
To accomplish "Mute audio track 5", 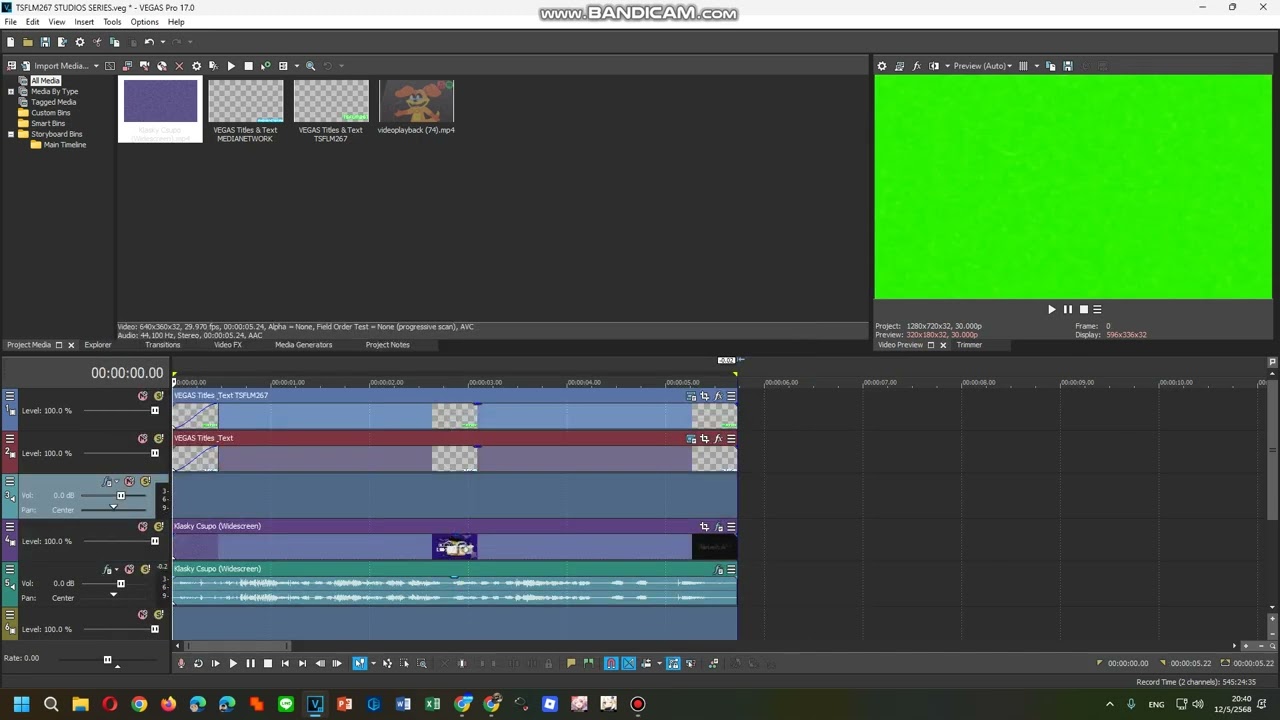I will tap(129, 570).
